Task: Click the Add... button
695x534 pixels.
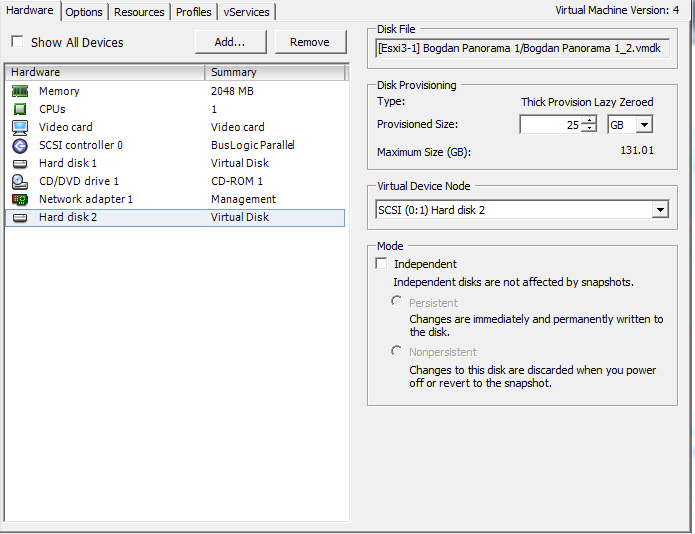Action: click(x=230, y=42)
